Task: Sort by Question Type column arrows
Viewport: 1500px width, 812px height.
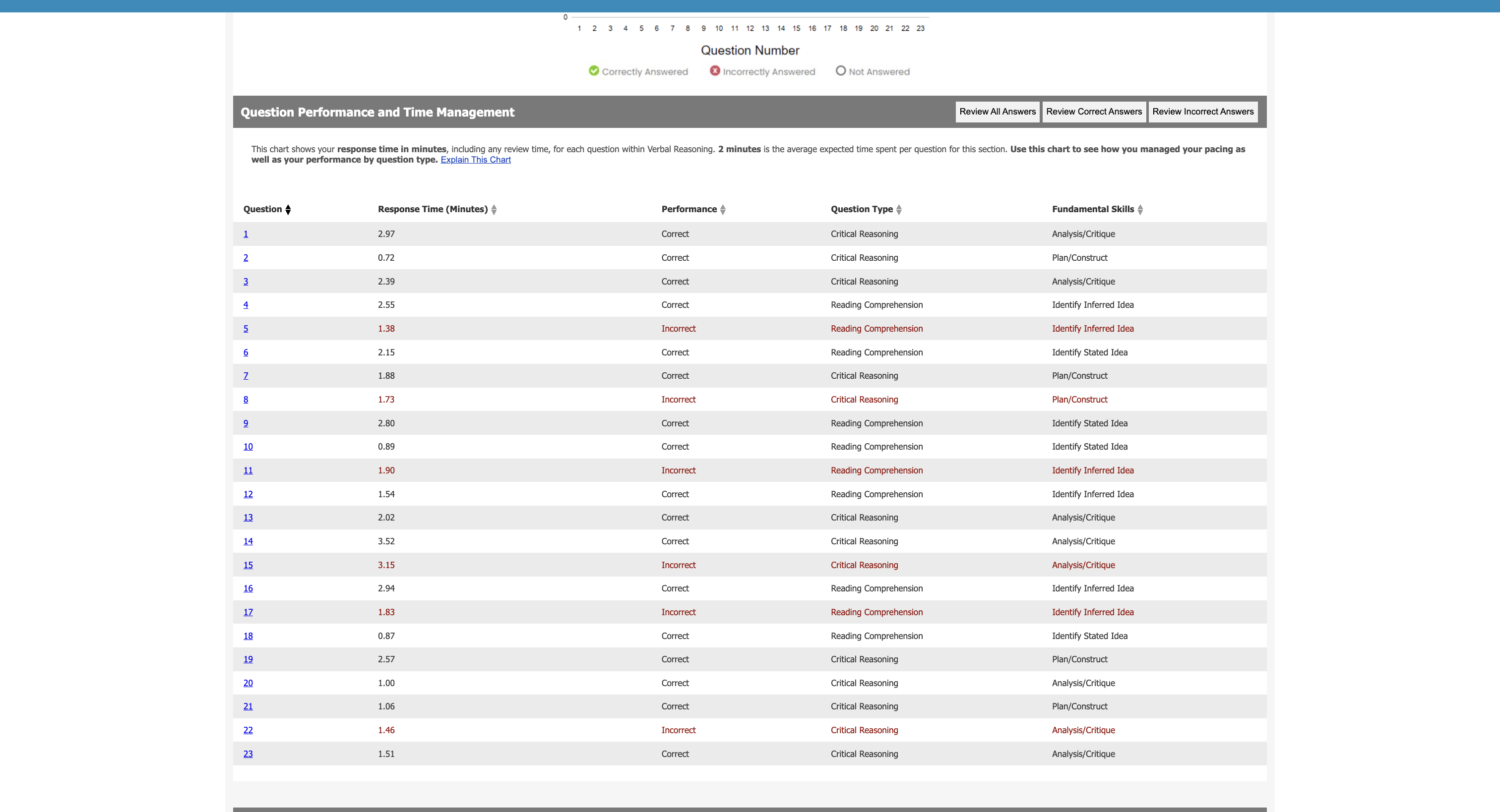Action: (x=898, y=210)
